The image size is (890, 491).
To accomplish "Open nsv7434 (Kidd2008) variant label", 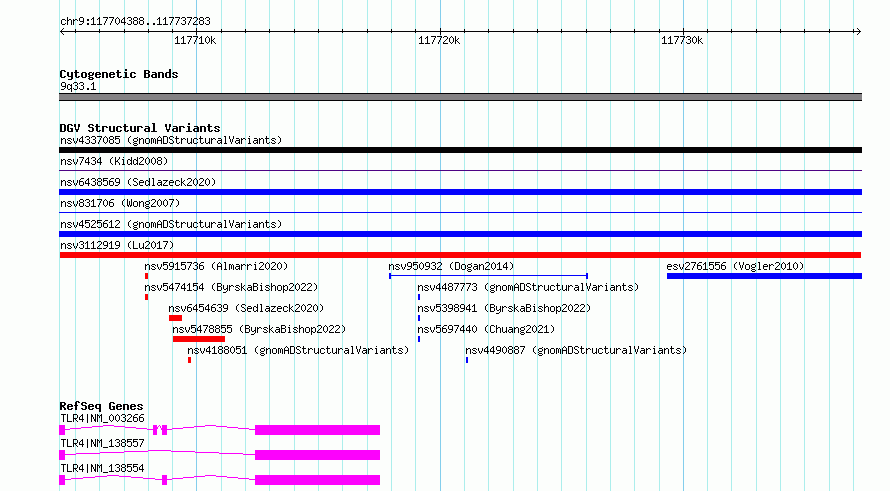I will coord(114,161).
